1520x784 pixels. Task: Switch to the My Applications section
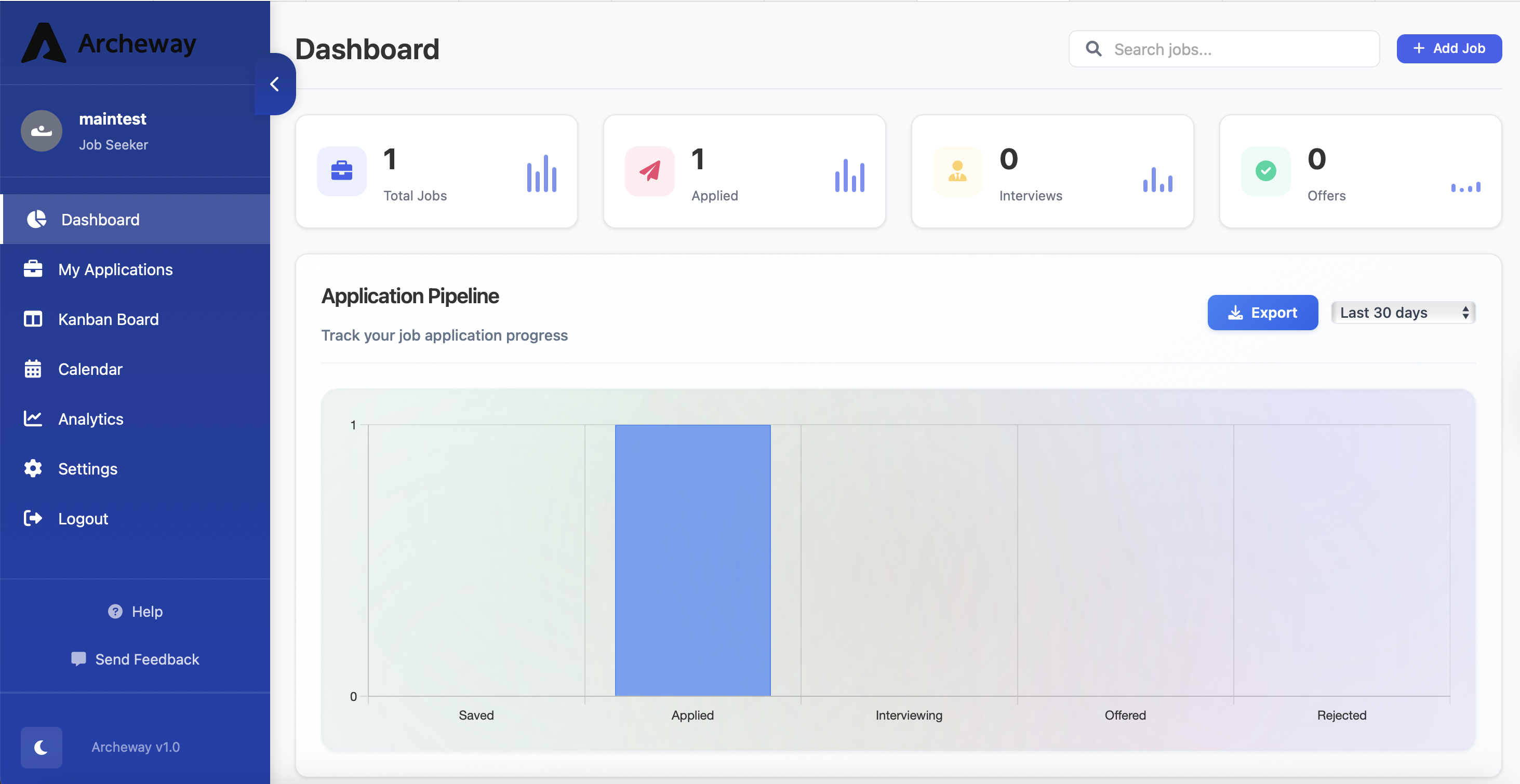click(x=116, y=269)
